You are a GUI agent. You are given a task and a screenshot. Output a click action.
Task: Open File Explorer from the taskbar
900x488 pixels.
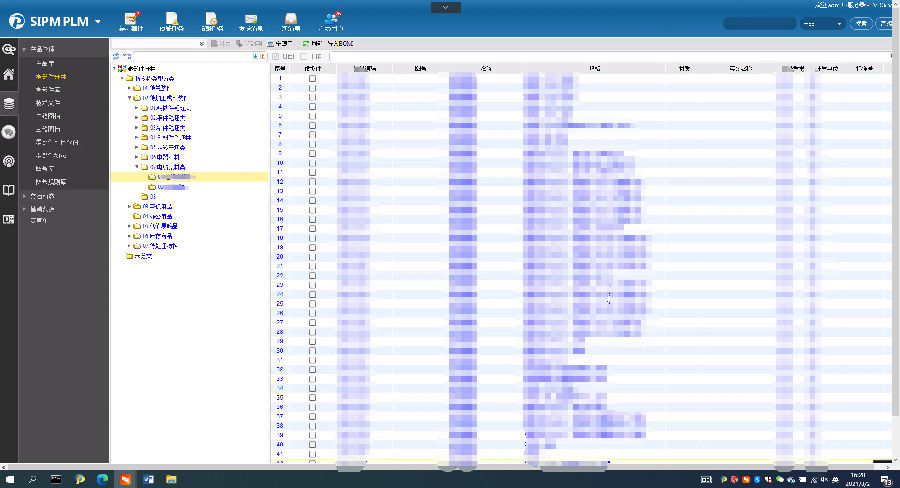tap(171, 479)
